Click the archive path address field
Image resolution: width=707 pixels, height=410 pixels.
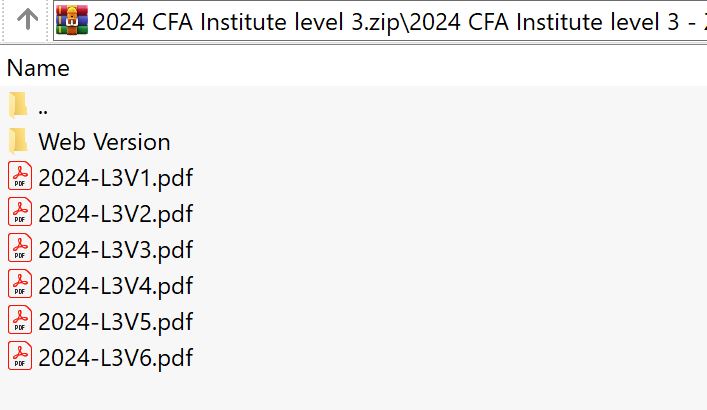coord(400,19)
